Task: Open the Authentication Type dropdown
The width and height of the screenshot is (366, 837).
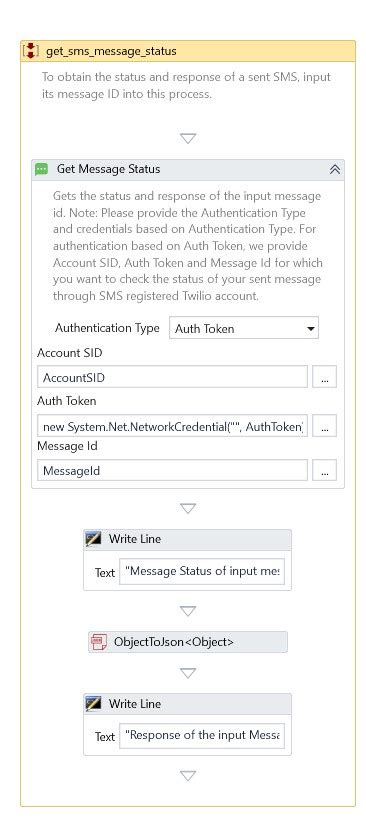Action: [x=244, y=328]
